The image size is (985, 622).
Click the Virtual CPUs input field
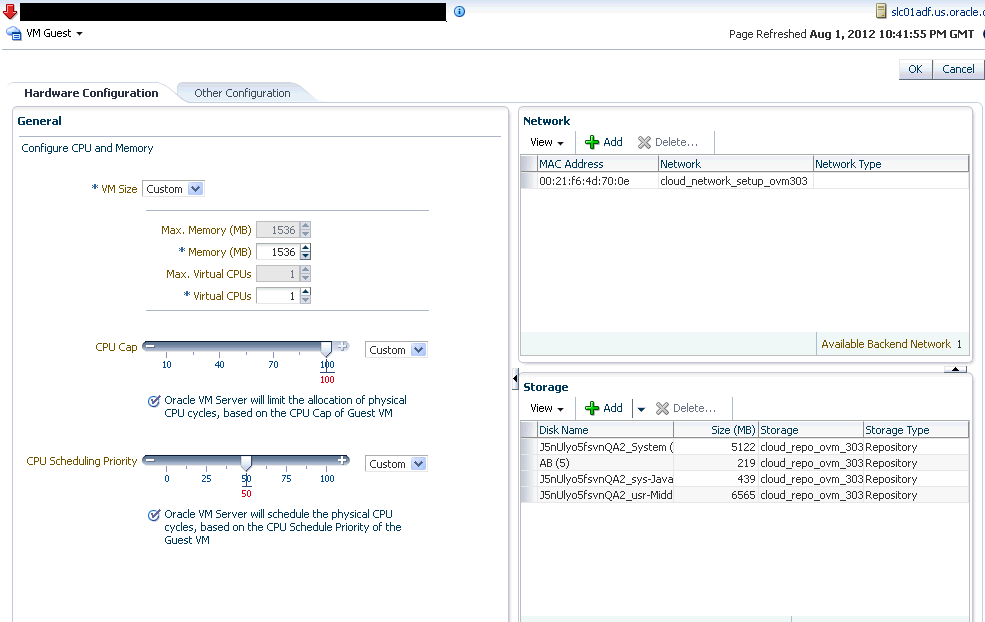[277, 296]
